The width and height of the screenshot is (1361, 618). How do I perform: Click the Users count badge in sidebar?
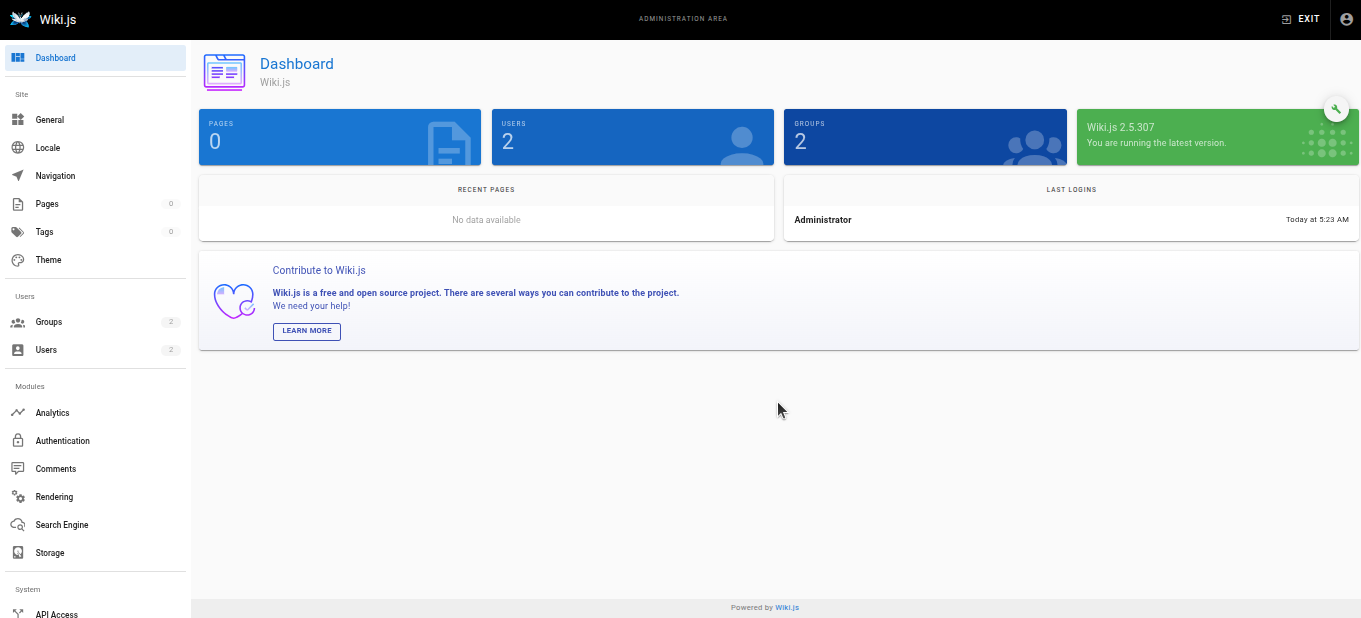tap(171, 350)
